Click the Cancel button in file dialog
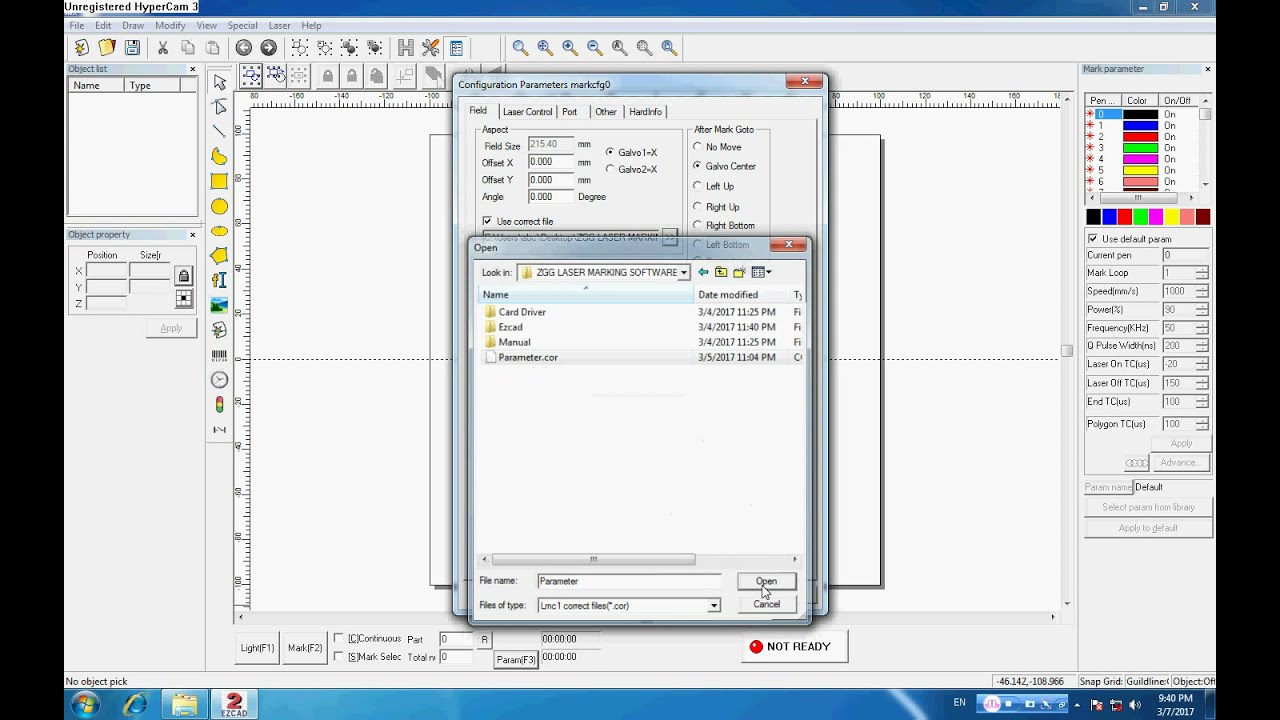This screenshot has width=1280, height=720. 766,604
